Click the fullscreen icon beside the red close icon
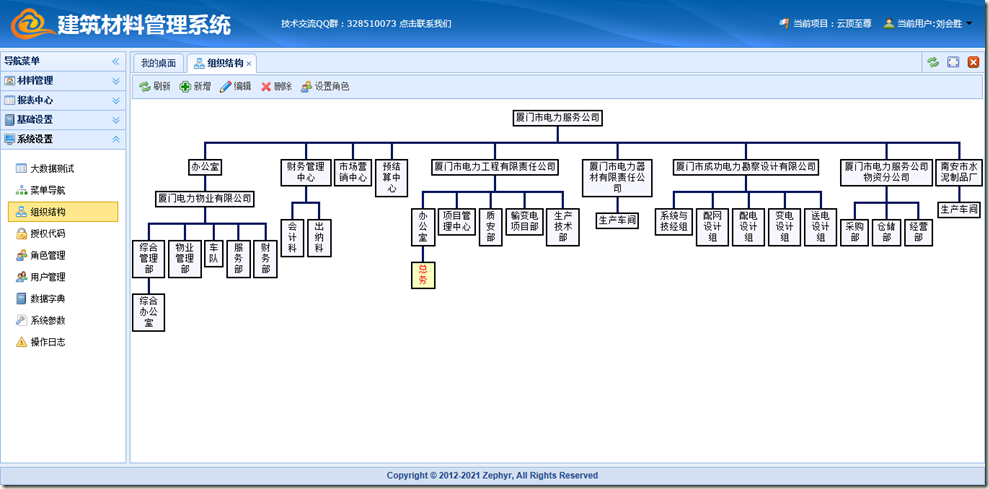The width and height of the screenshot is (989, 489). 953,62
